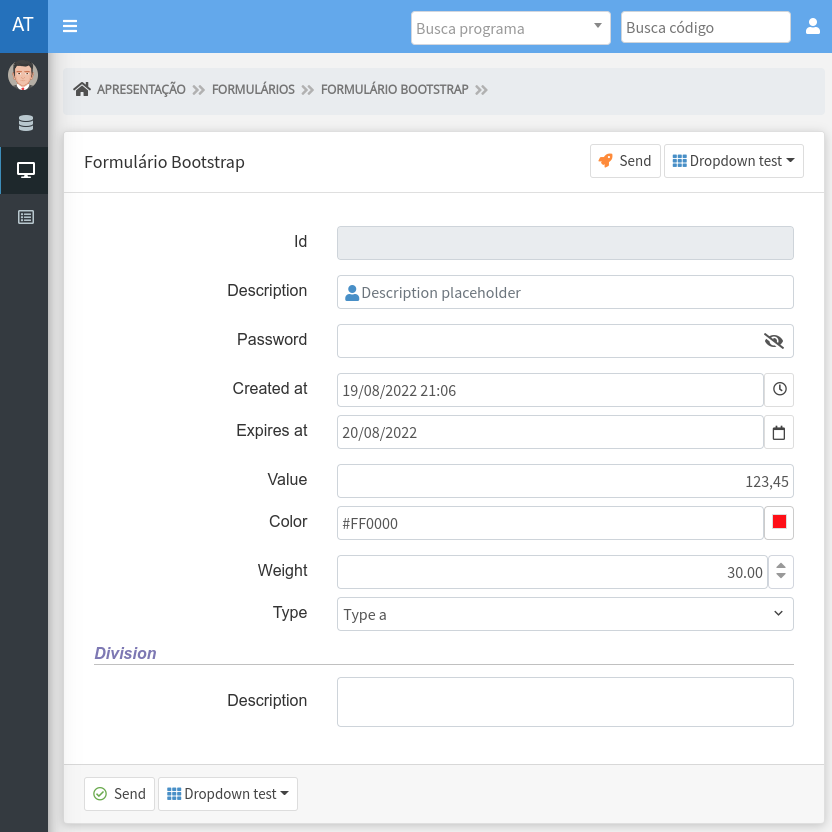Click the user avatar in sidebar
The width and height of the screenshot is (832, 832).
23,75
